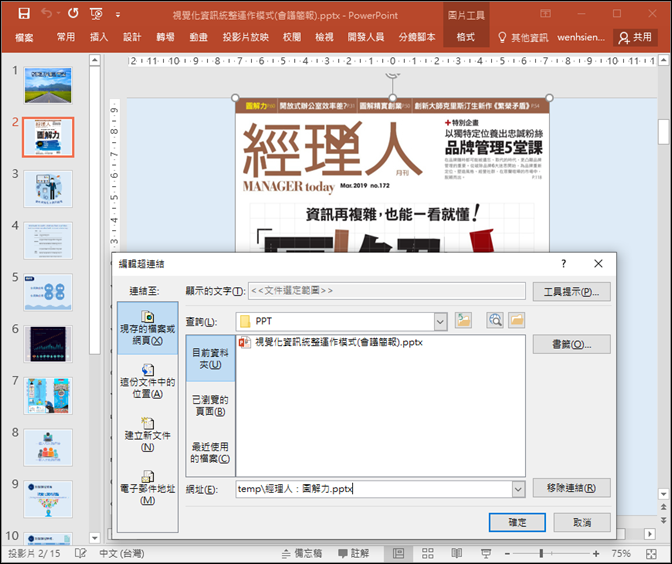The height and width of the screenshot is (564, 672).
Task: Click the redo/repeat arrow icon
Action: [x=73, y=14]
